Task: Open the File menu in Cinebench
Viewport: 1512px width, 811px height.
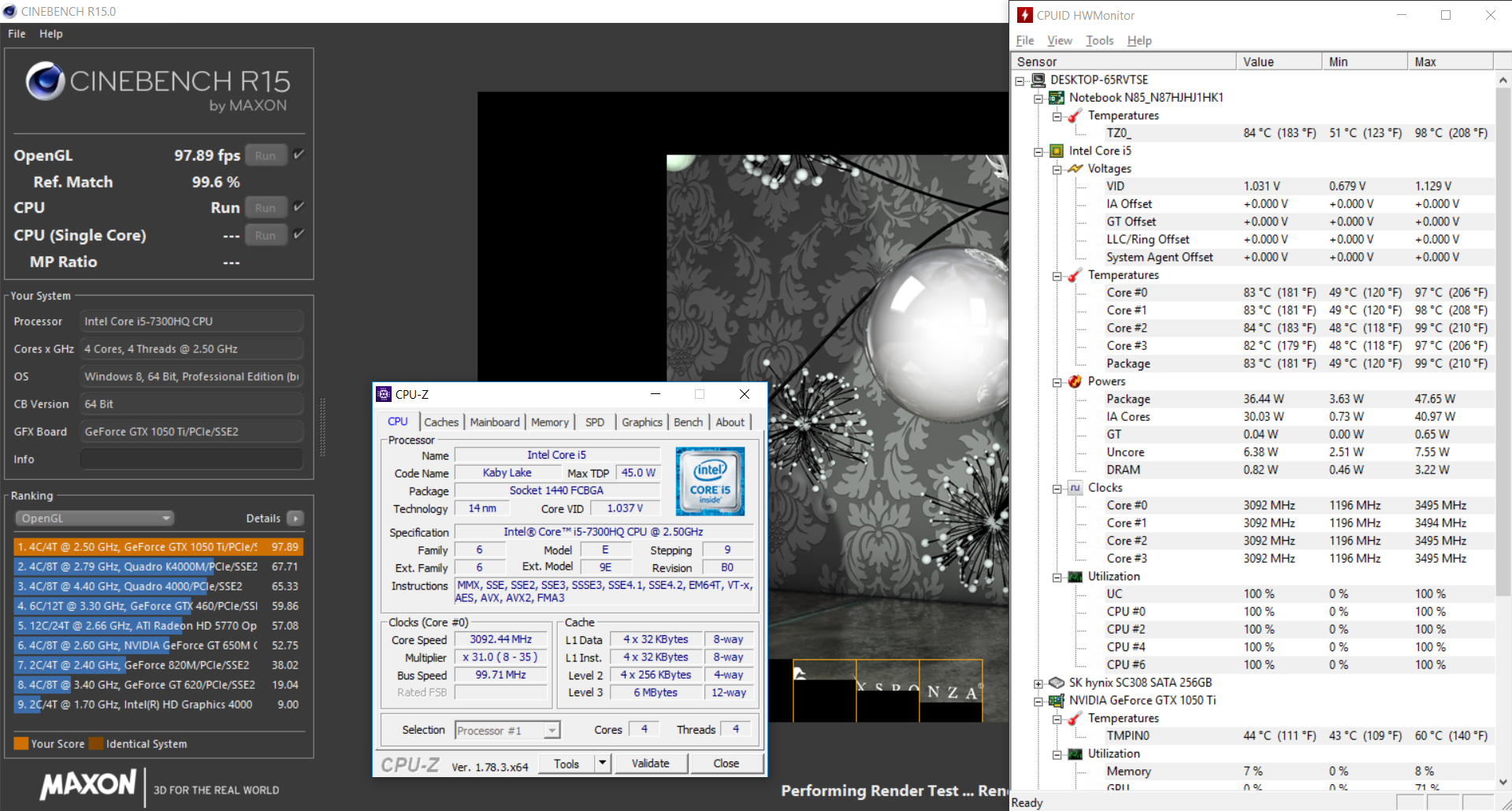Action: point(17,34)
